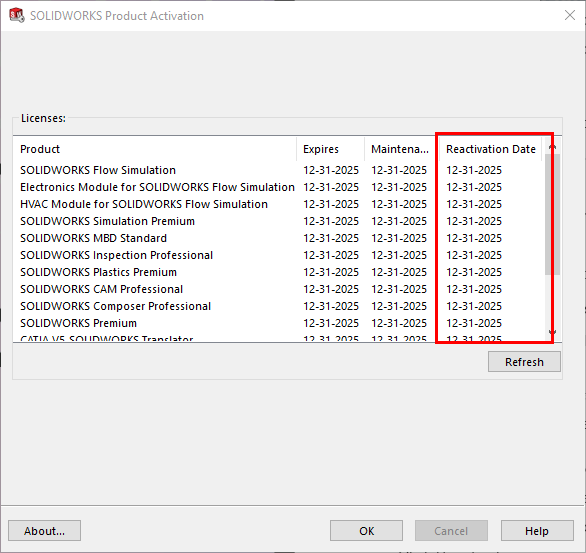Click Maintenance date for HVAC Module row
The width and height of the screenshot is (586, 553).
click(x=399, y=204)
